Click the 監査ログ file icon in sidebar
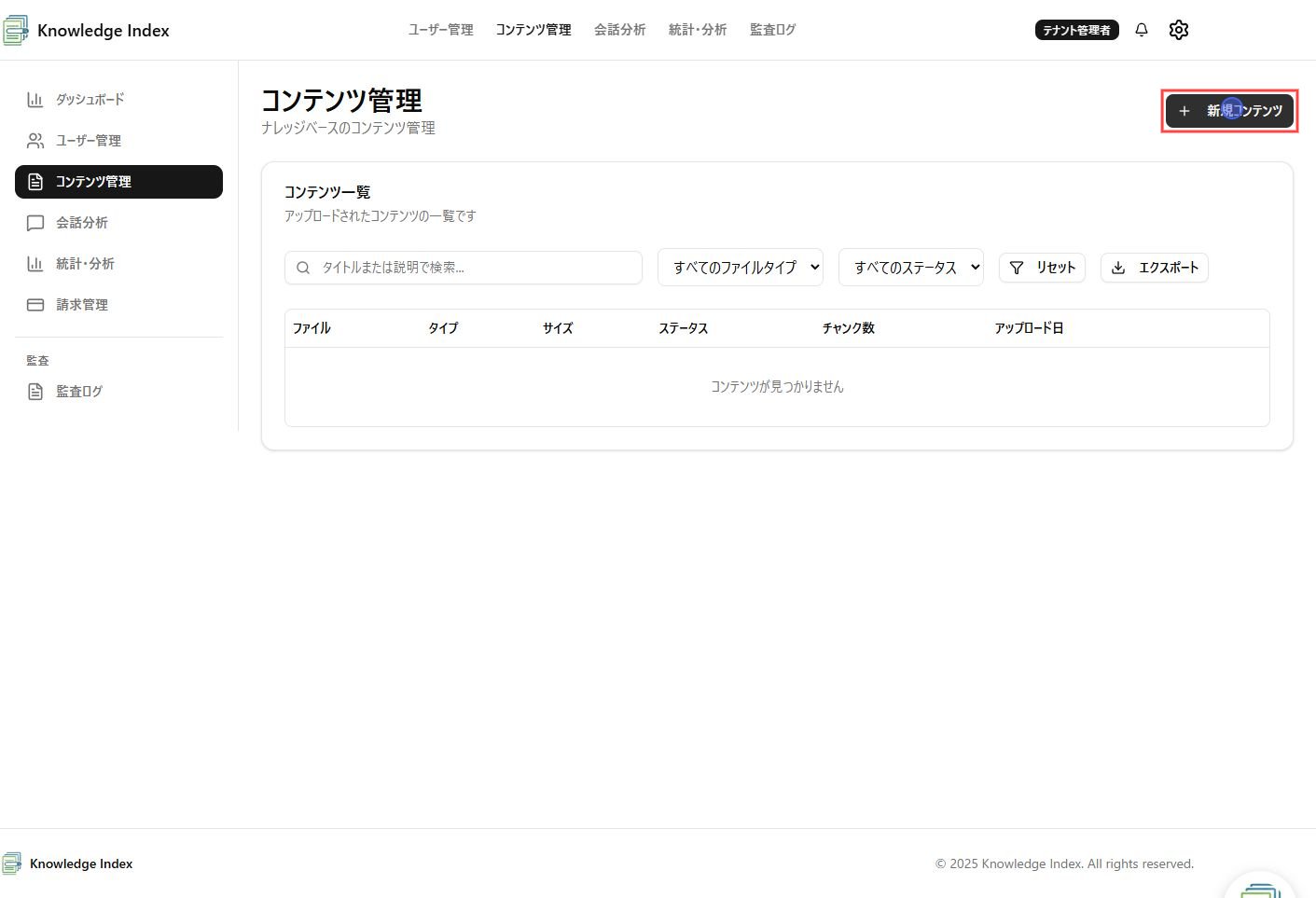Screen dimensions: 1316x898 click(x=35, y=392)
